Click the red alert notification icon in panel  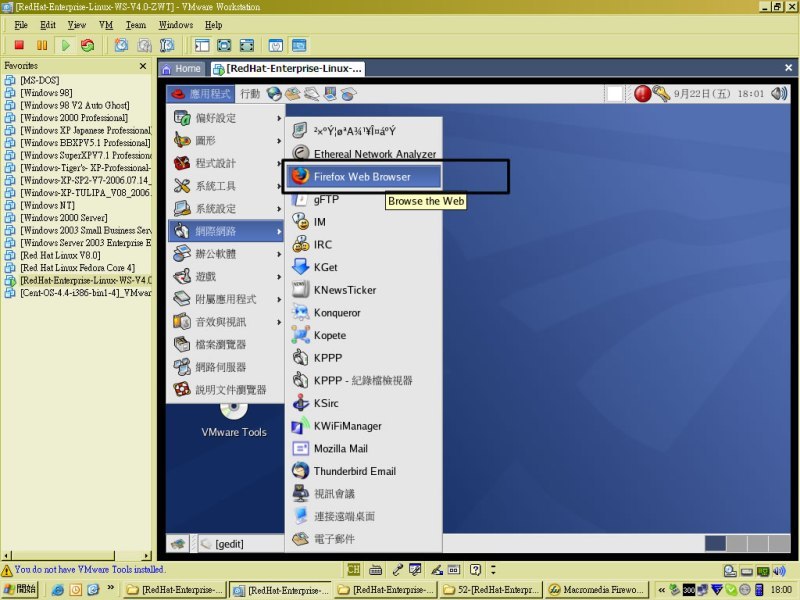point(642,93)
